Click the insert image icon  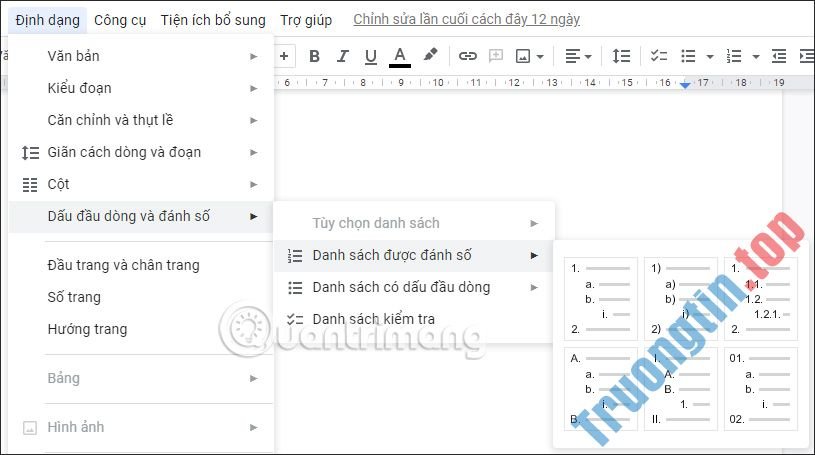pos(522,56)
